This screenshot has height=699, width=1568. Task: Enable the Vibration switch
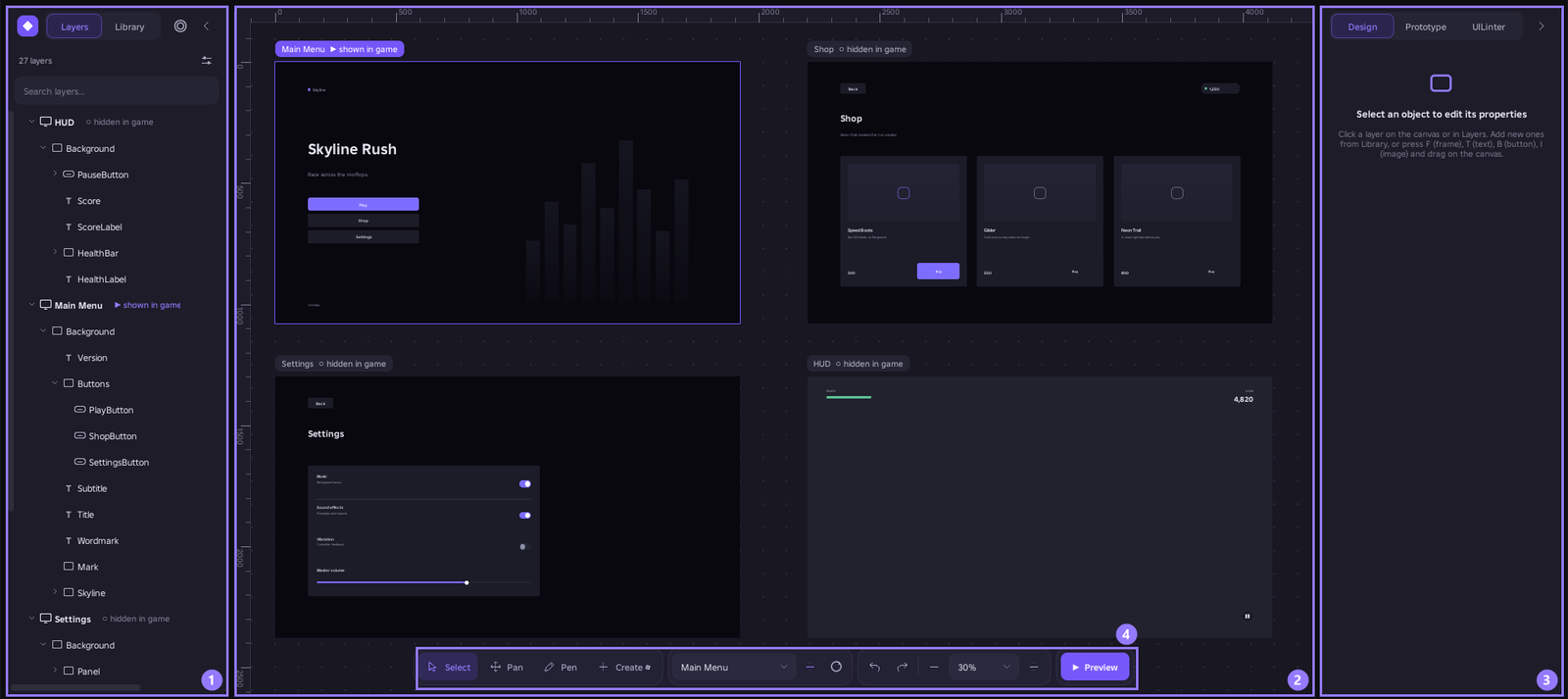(525, 546)
